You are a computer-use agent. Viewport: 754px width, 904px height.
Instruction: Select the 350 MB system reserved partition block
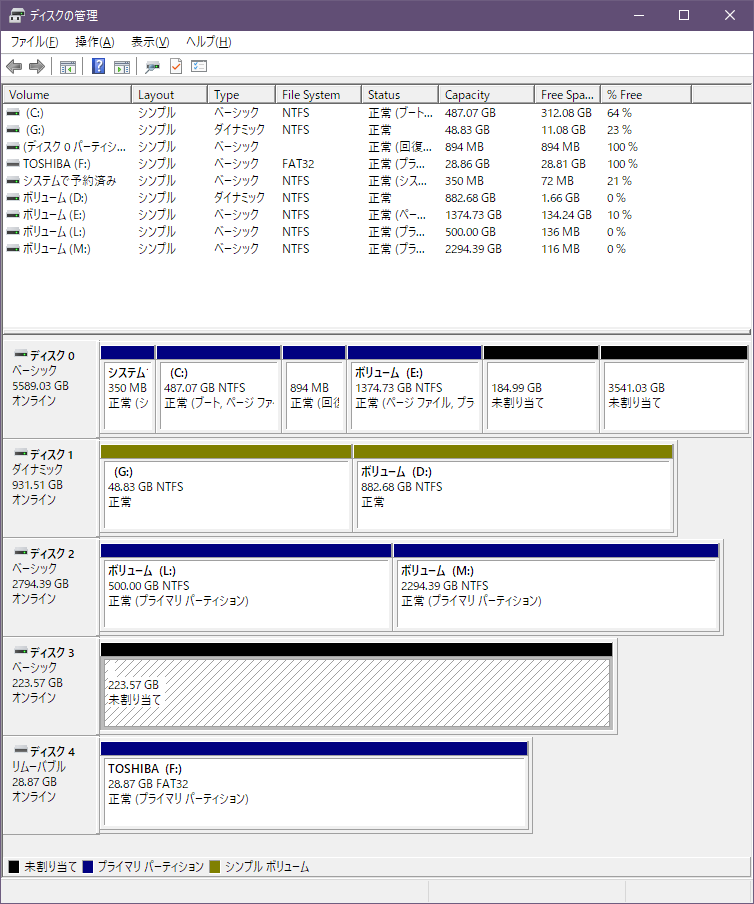point(128,389)
